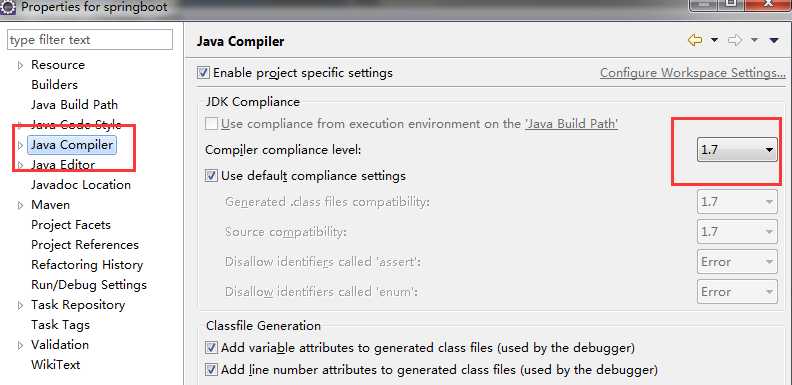
Task: Click the type filter text field
Action: point(90,40)
